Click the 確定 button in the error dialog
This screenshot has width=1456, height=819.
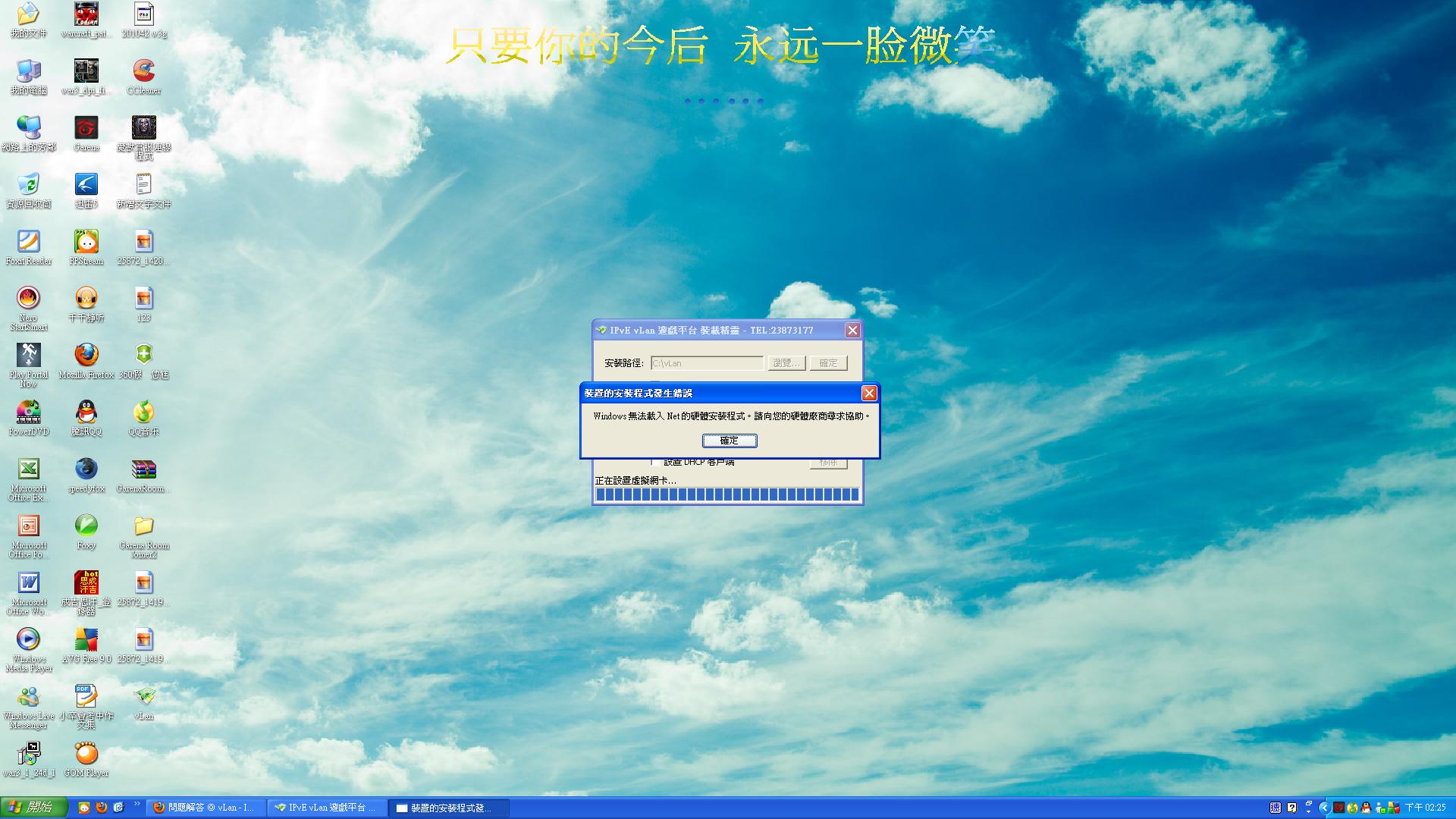(729, 441)
